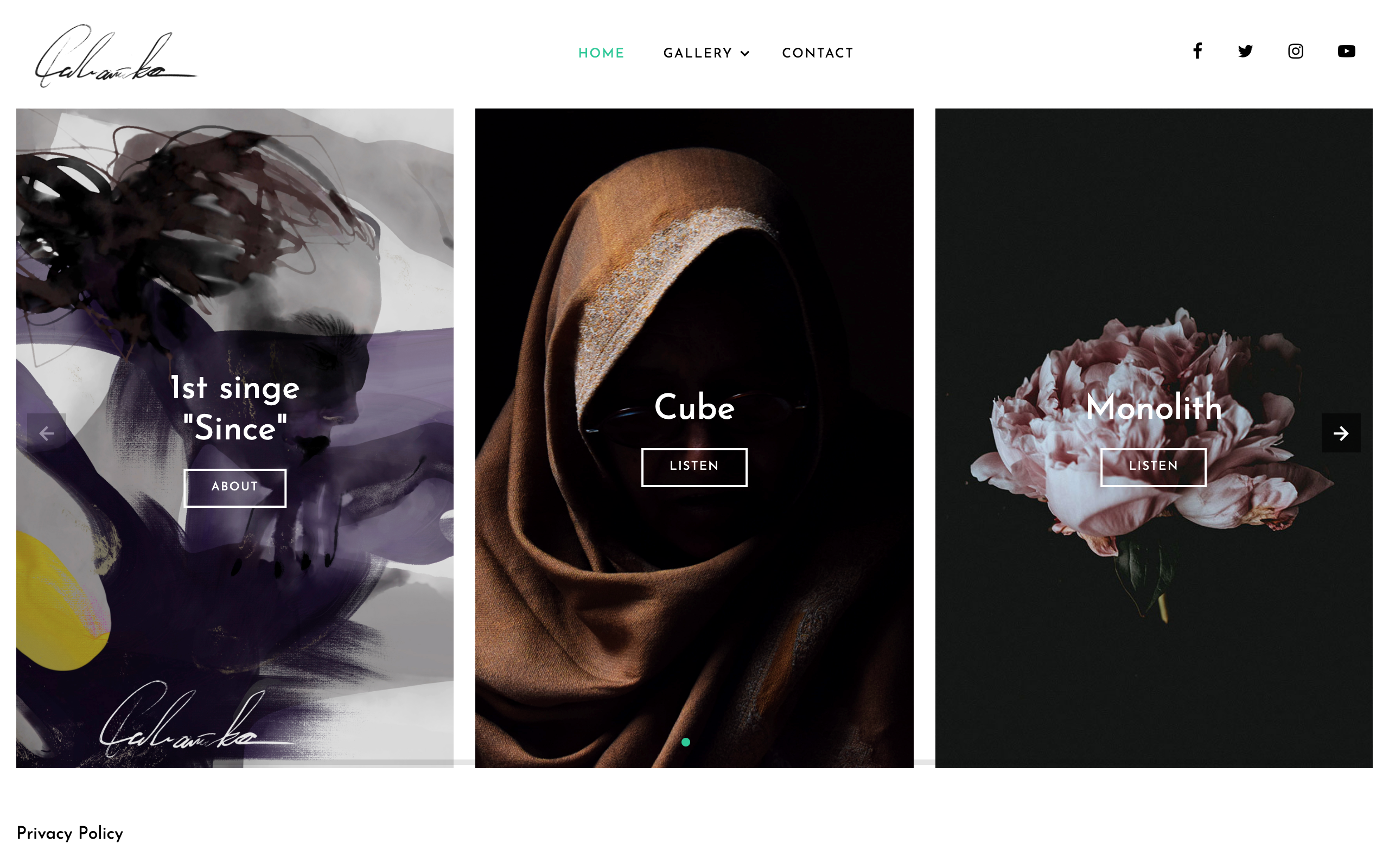This screenshot has width=1389, height=868.
Task: Click the signature logo in header
Action: click(116, 56)
